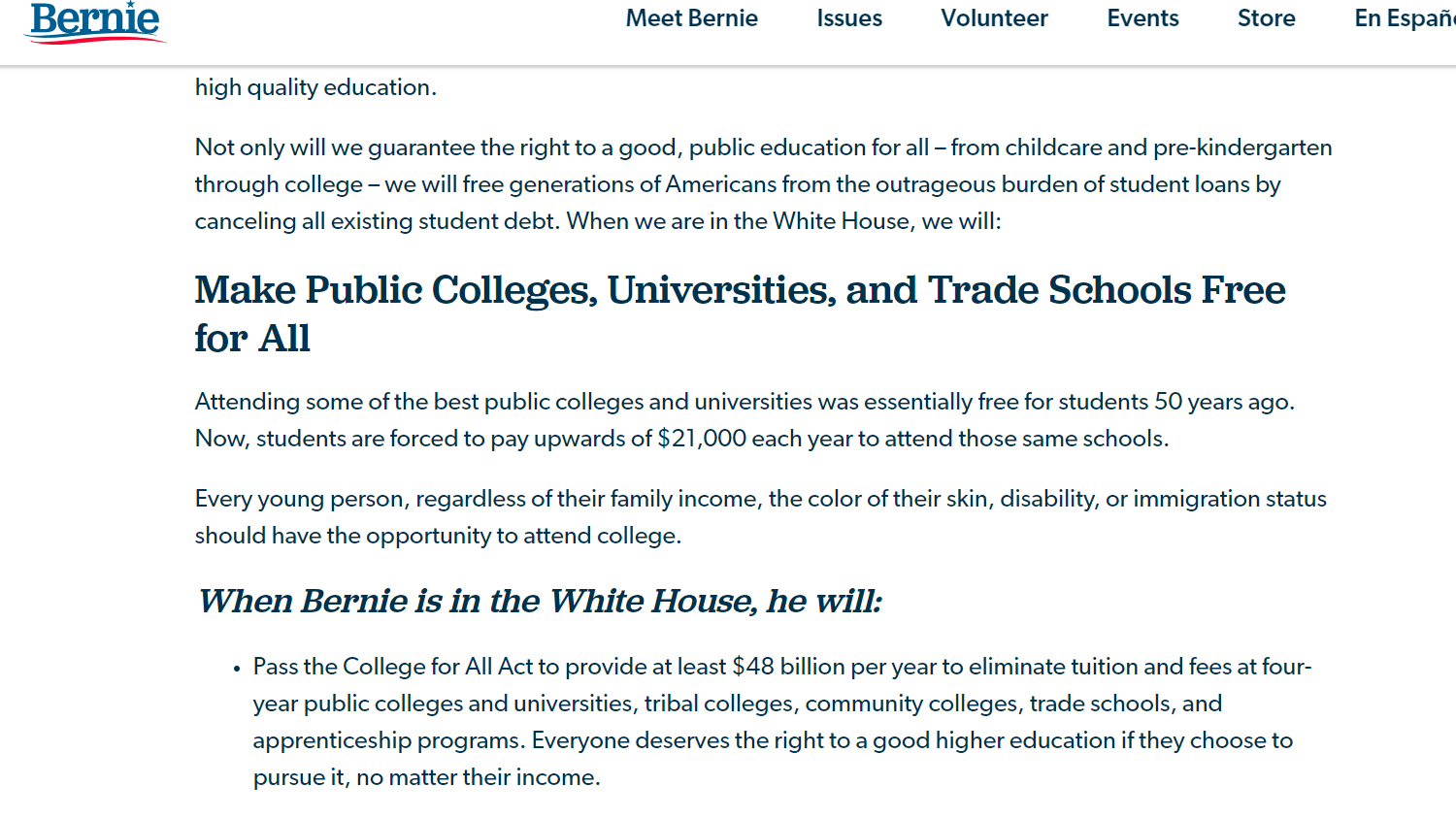
Task: Open the Meet Bernie page
Action: pyautogui.click(x=691, y=18)
